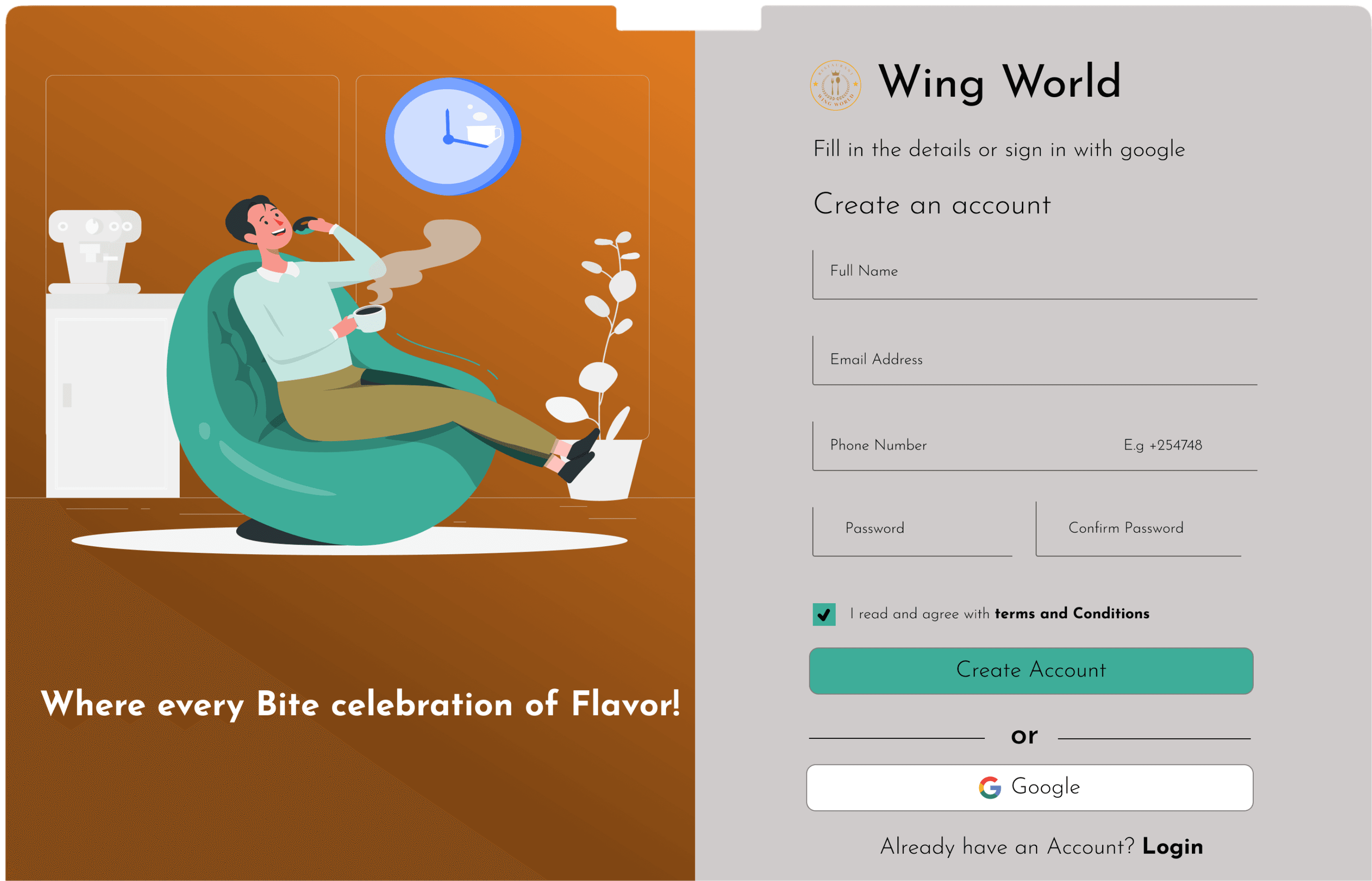Click the Where every Bite slogan text
This screenshot has height=881, width=1372.
[x=360, y=703]
